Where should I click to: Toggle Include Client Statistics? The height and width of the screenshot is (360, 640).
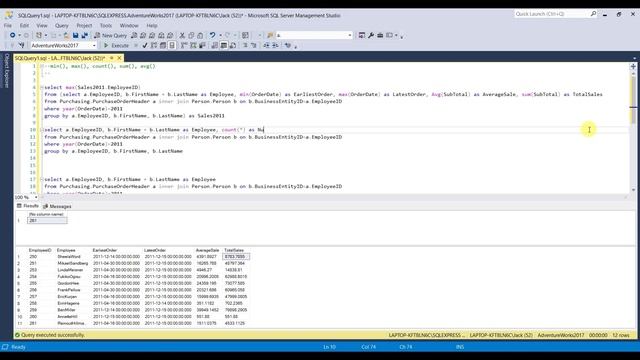pos(202,46)
